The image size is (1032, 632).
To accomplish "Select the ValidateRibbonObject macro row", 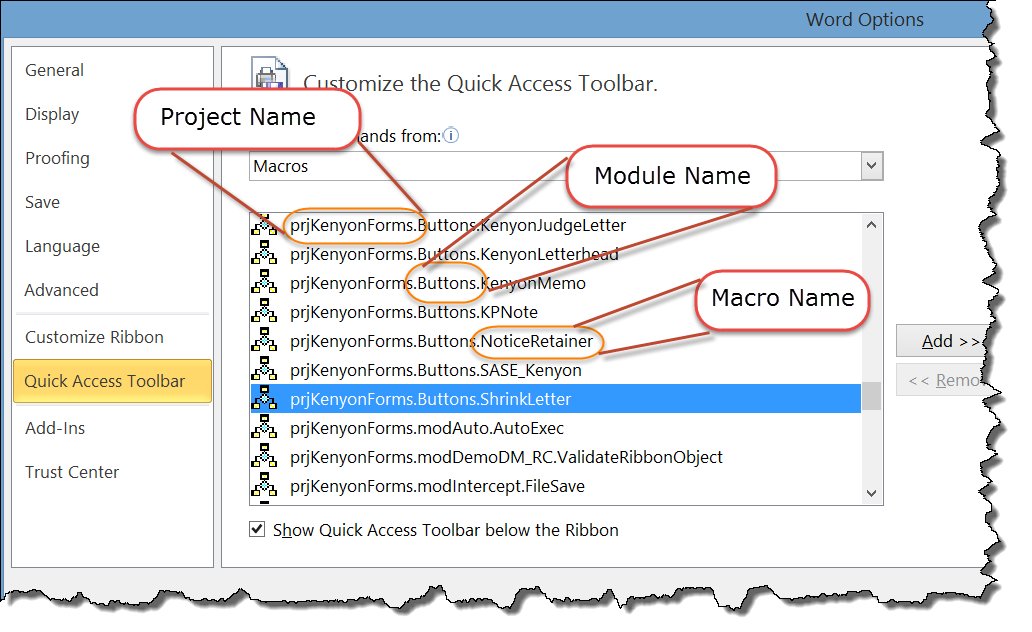I will click(555, 457).
